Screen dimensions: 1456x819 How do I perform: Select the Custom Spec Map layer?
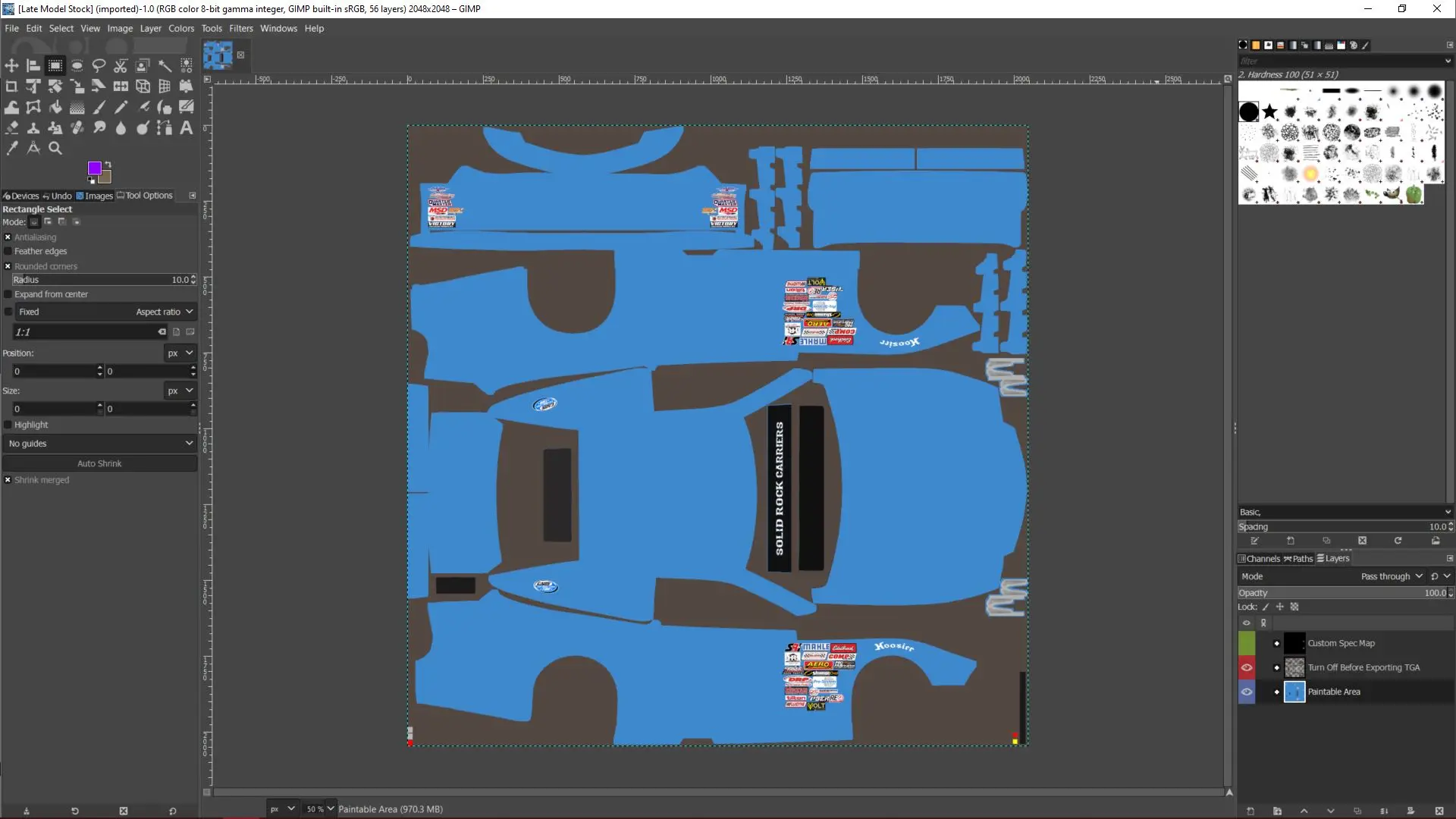[x=1341, y=643]
